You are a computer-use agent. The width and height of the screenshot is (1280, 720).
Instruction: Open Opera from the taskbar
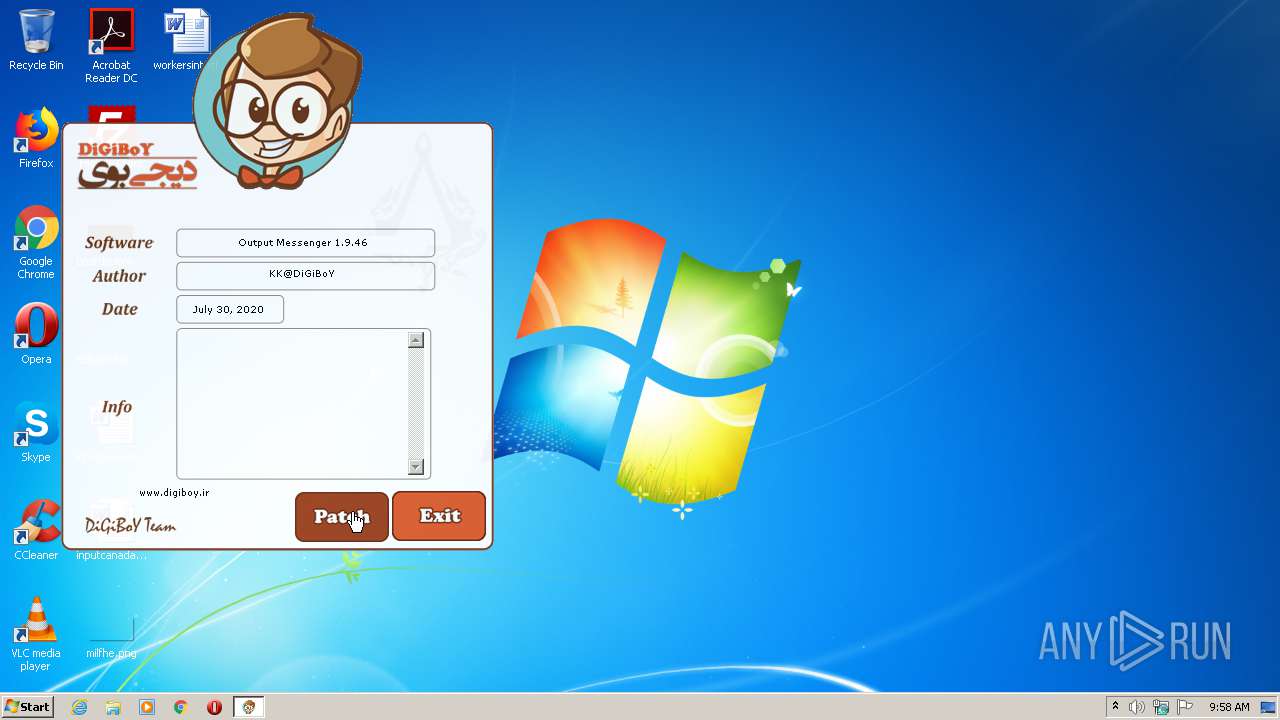click(x=215, y=707)
